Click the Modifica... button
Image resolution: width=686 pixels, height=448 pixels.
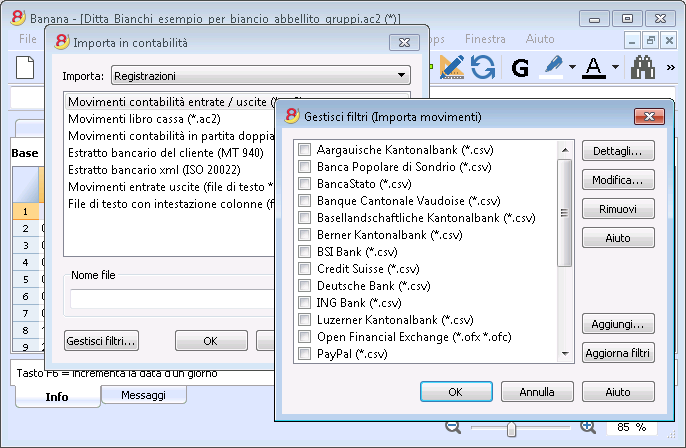618,180
